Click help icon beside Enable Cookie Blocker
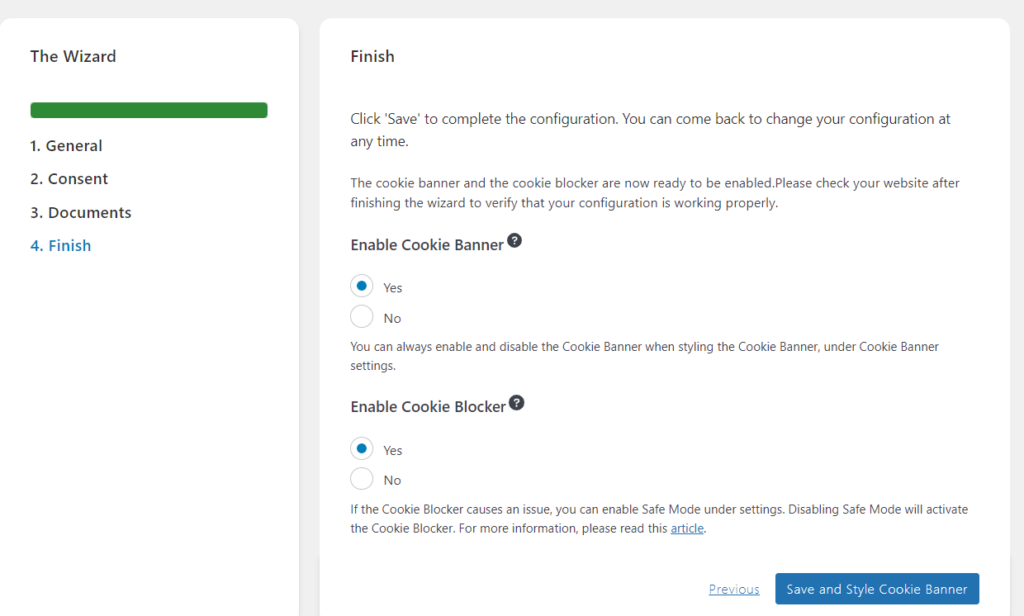The width and height of the screenshot is (1024, 616). coord(516,403)
